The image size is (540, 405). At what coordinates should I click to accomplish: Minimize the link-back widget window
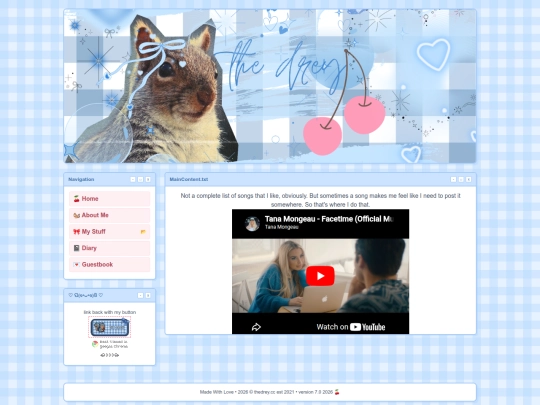pyautogui.click(x=141, y=295)
